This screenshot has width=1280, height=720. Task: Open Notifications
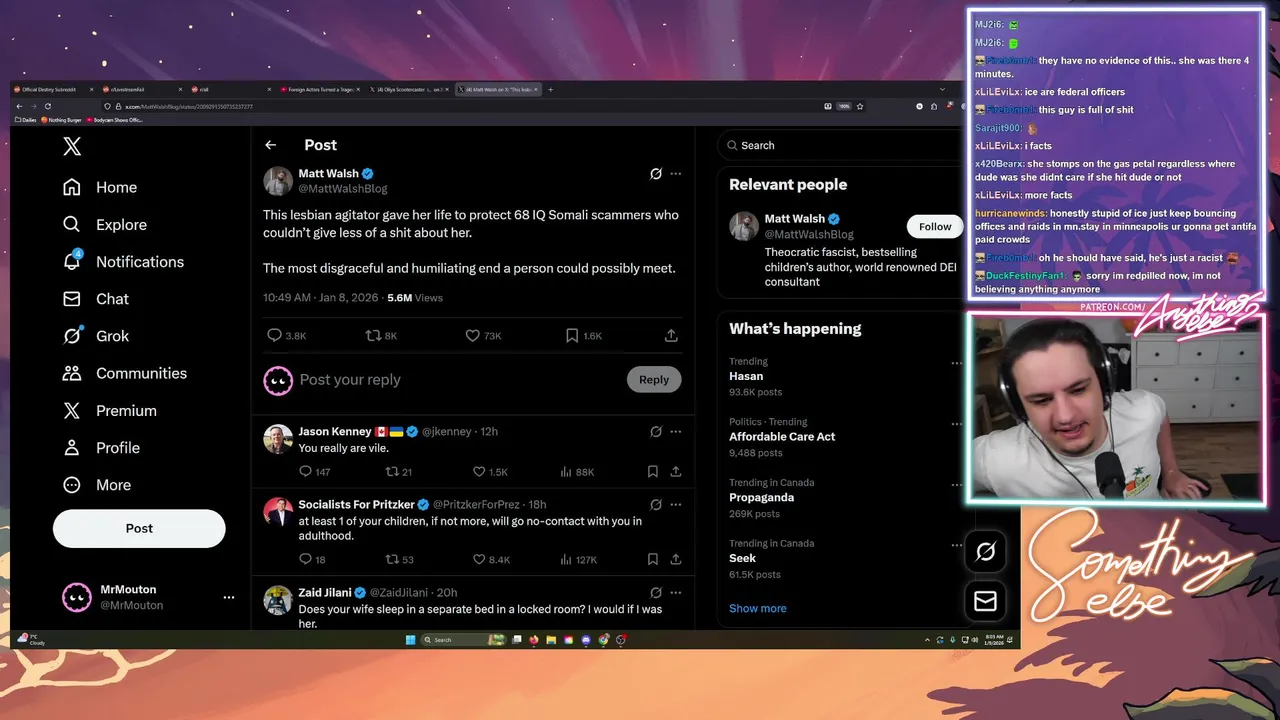pyautogui.click(x=123, y=262)
